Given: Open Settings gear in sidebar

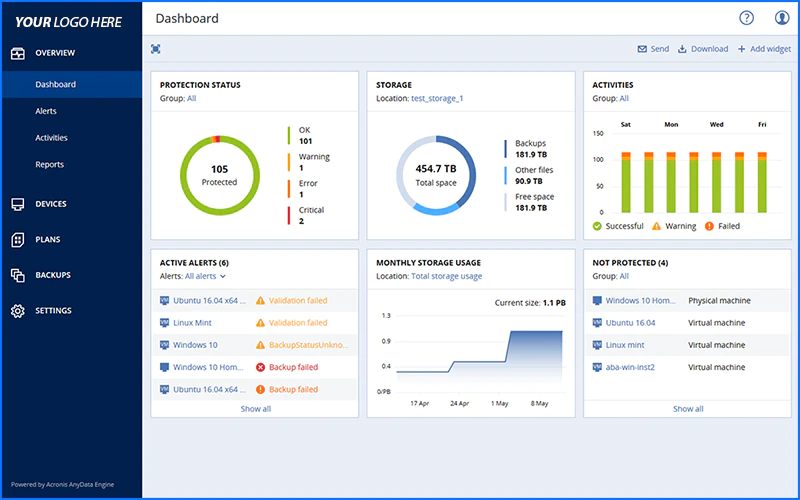Looking at the screenshot, I should coord(18,311).
